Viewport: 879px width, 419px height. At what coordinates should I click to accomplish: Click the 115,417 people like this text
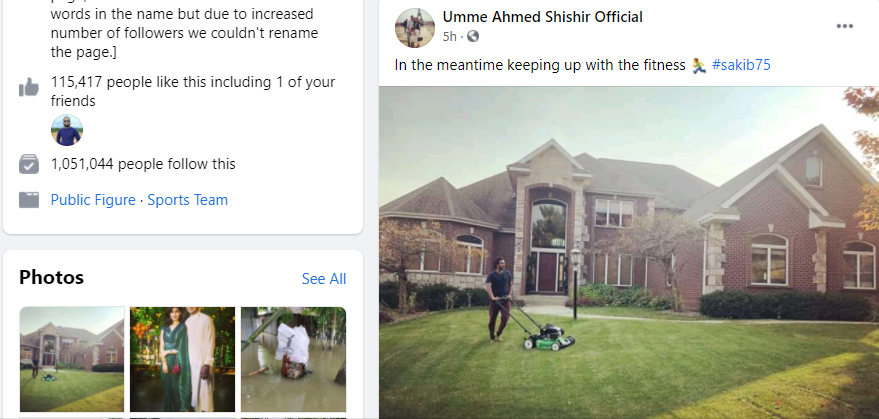tap(191, 82)
